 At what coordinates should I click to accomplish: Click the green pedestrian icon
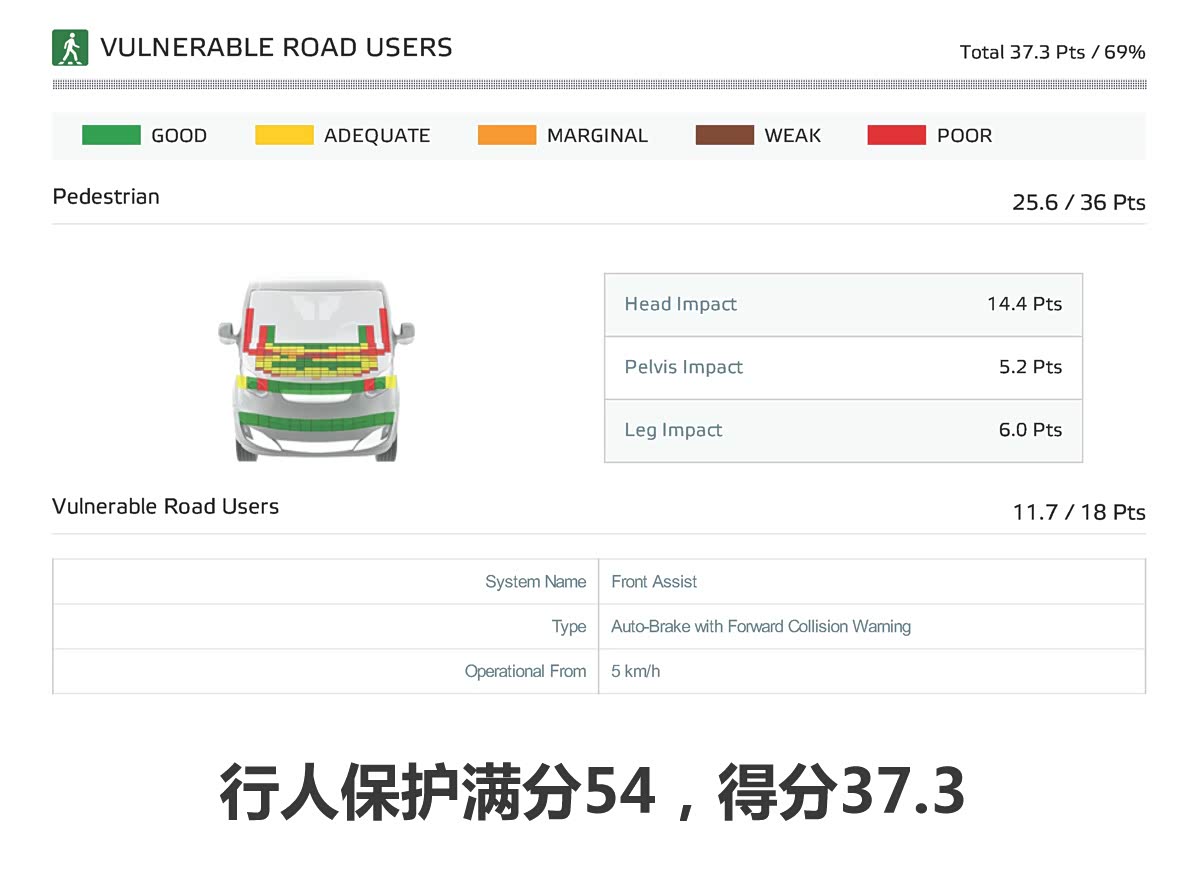click(x=70, y=48)
